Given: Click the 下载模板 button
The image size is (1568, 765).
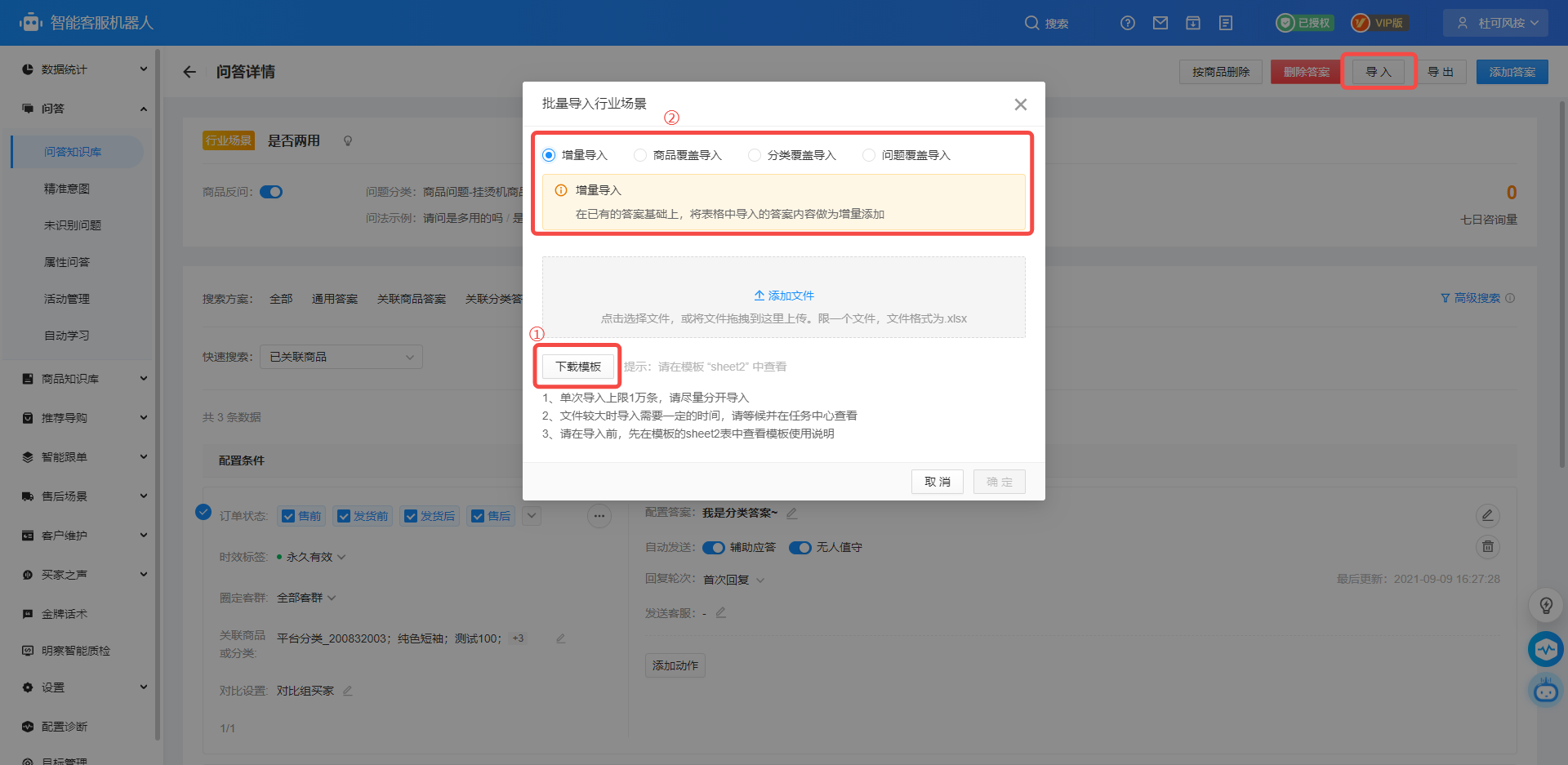Looking at the screenshot, I should [x=578, y=367].
